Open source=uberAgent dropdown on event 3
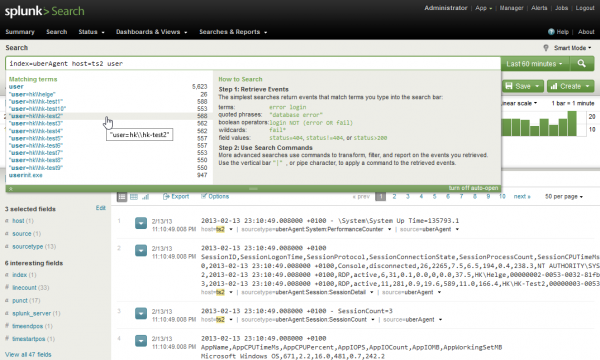Screen dimensions: 600x360 coord(440,320)
